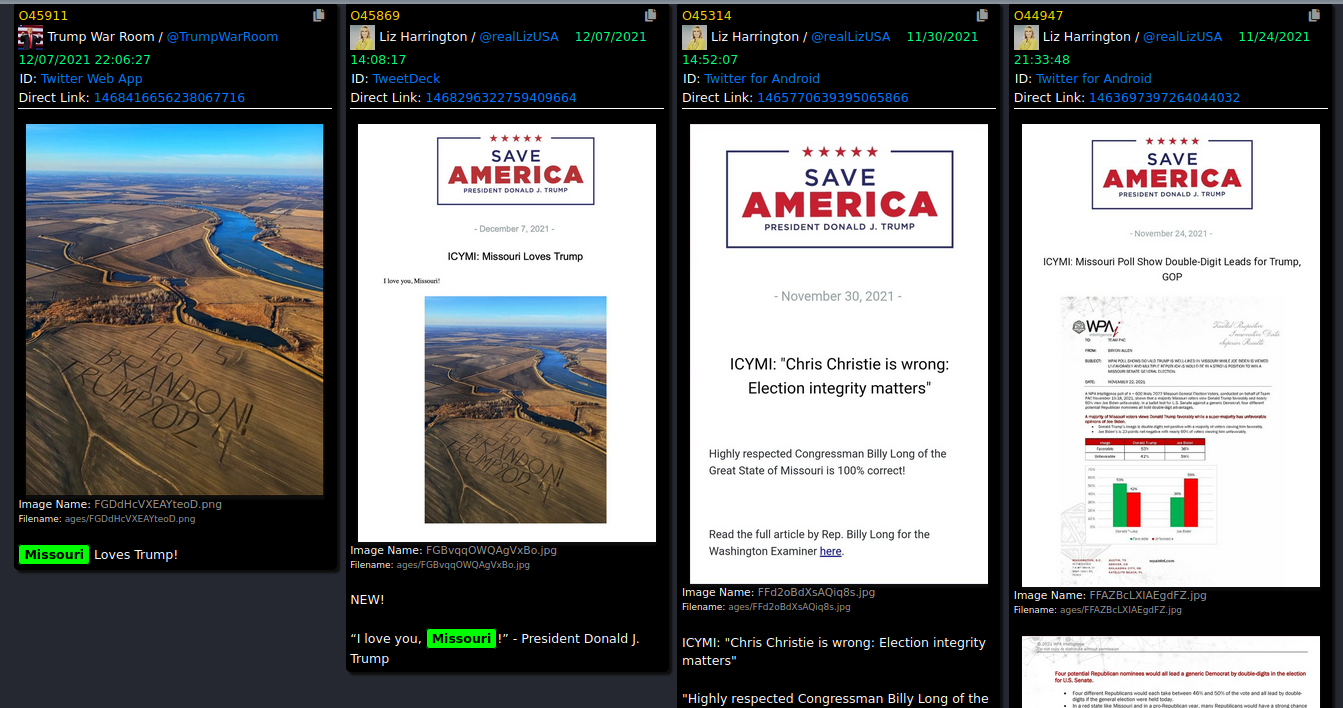The width and height of the screenshot is (1343, 708).
Task: Click the "NEW!" text in post O45869
Action: pos(367,600)
